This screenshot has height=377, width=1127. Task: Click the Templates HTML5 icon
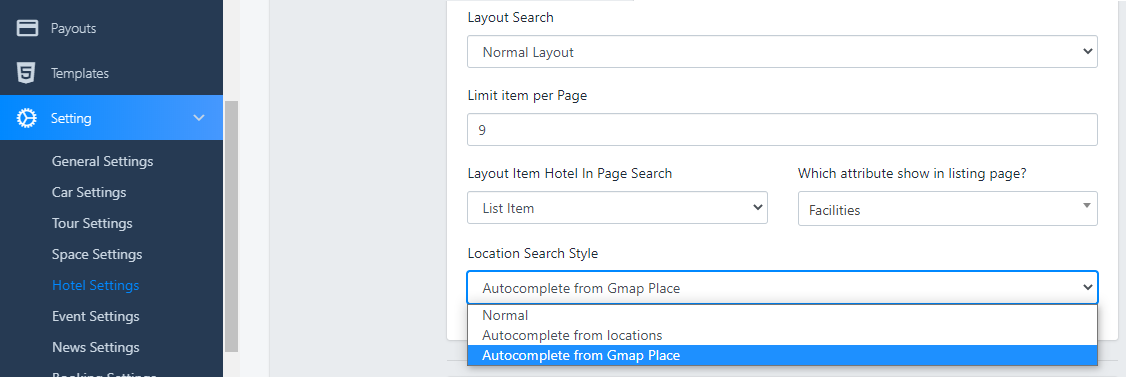pyautogui.click(x=27, y=73)
